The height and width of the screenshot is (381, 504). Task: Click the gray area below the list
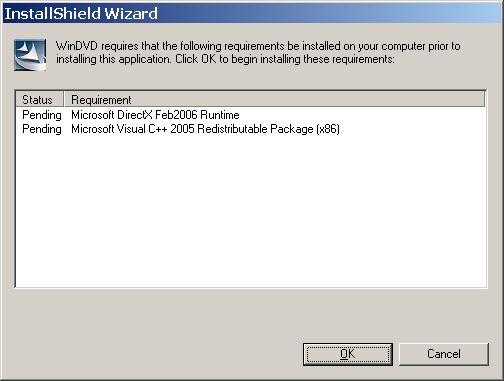(x=252, y=315)
